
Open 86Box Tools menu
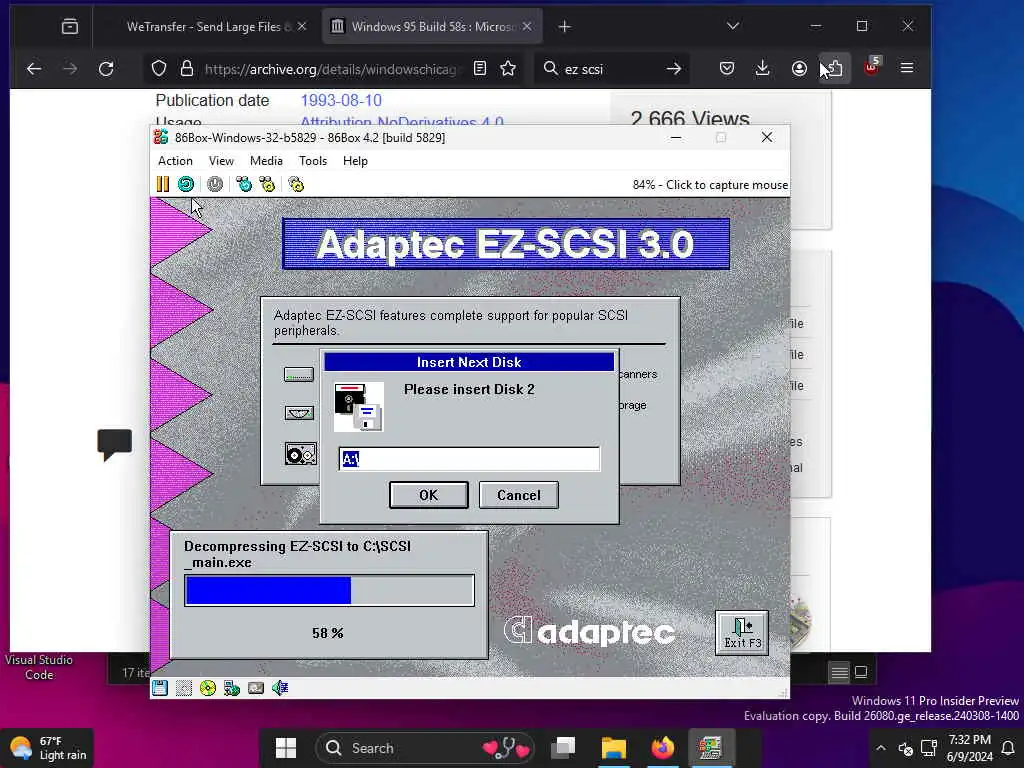313,161
